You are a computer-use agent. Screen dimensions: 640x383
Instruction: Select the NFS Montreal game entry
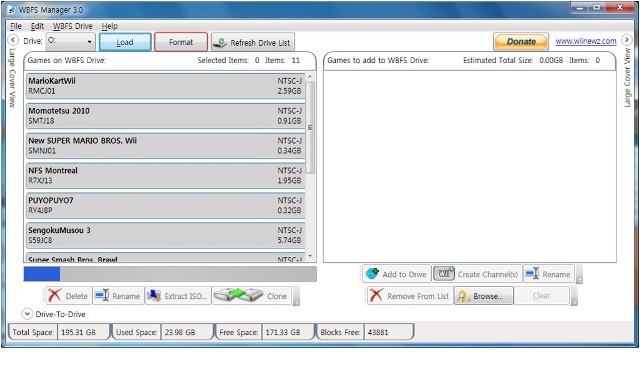point(165,175)
